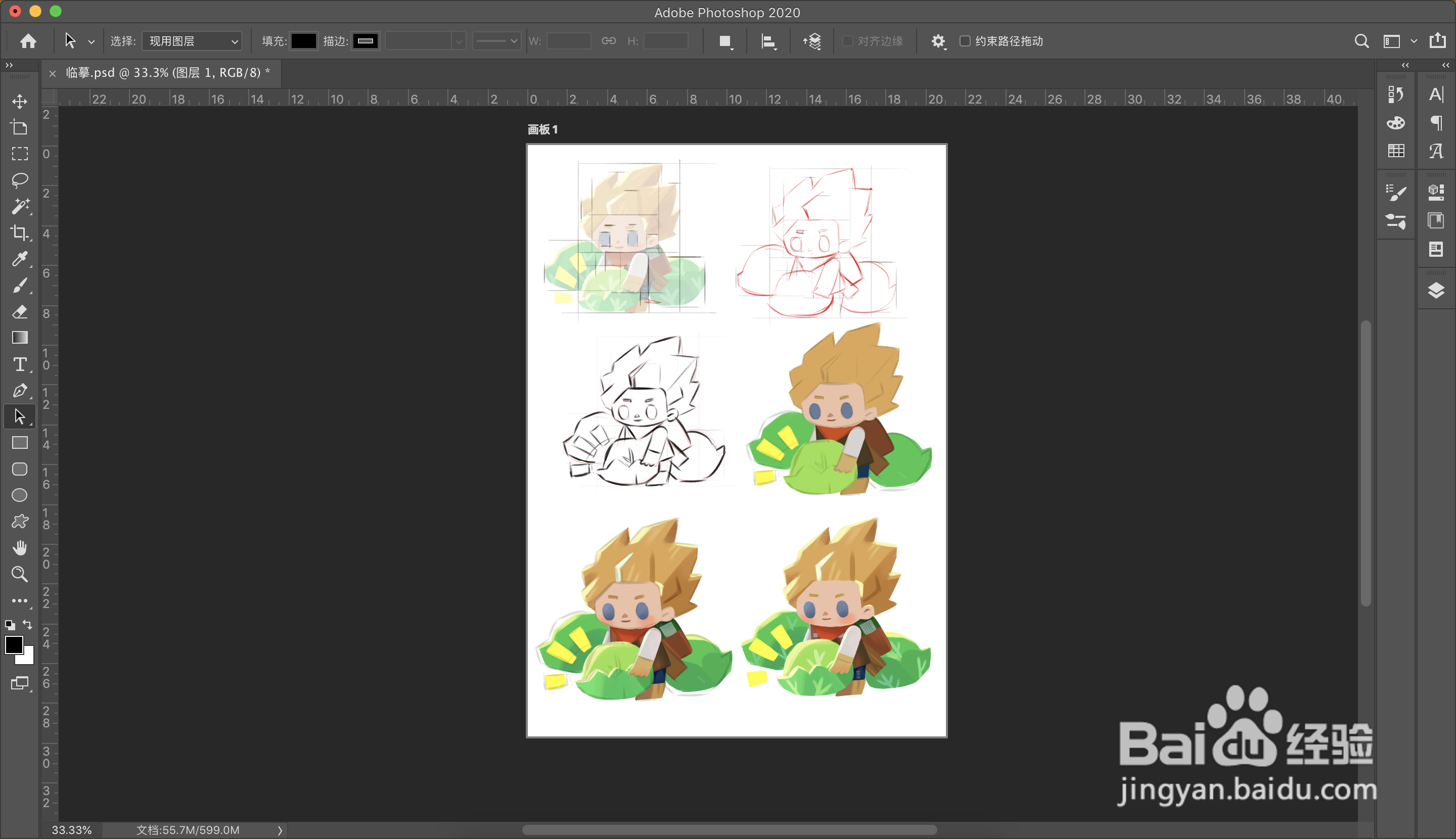
Task: Open the 3D panel icon
Action: pos(1436,193)
